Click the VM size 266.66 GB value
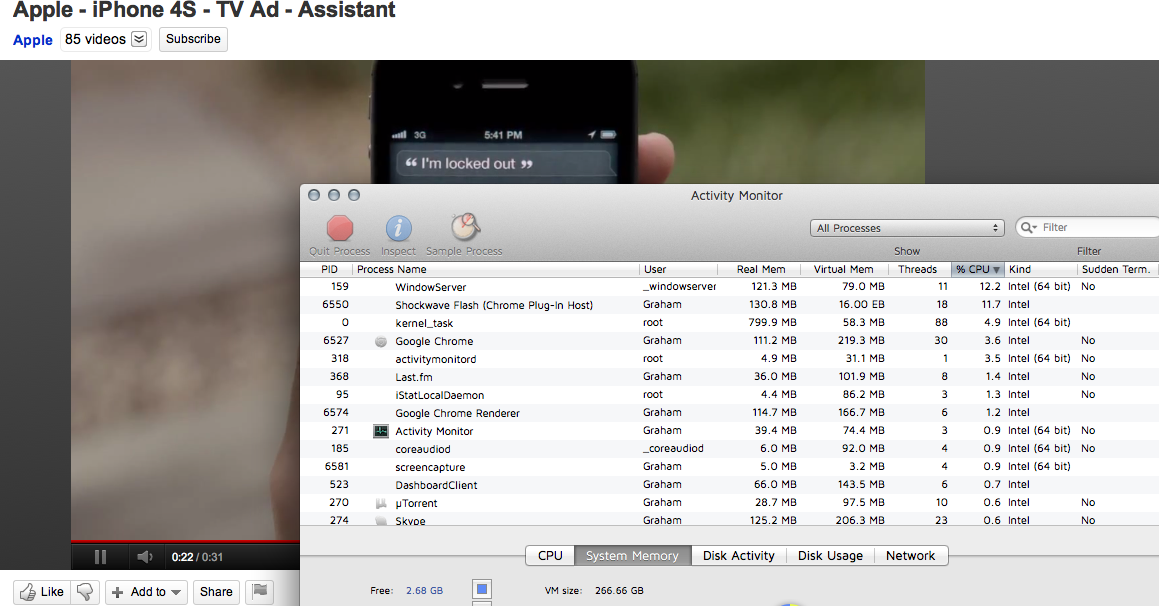This screenshot has height=606, width=1159. 619,590
